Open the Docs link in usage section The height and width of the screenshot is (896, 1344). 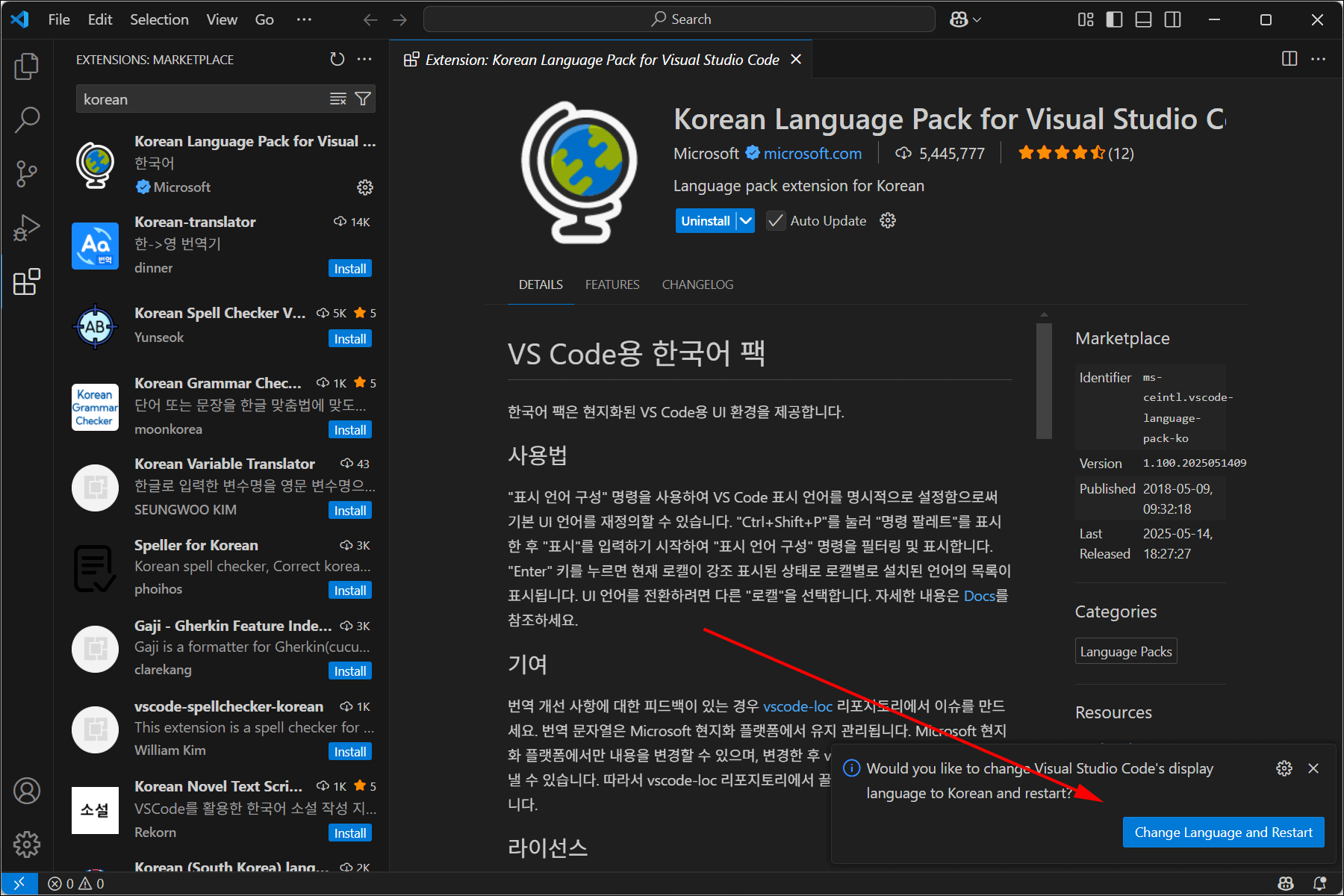979,595
